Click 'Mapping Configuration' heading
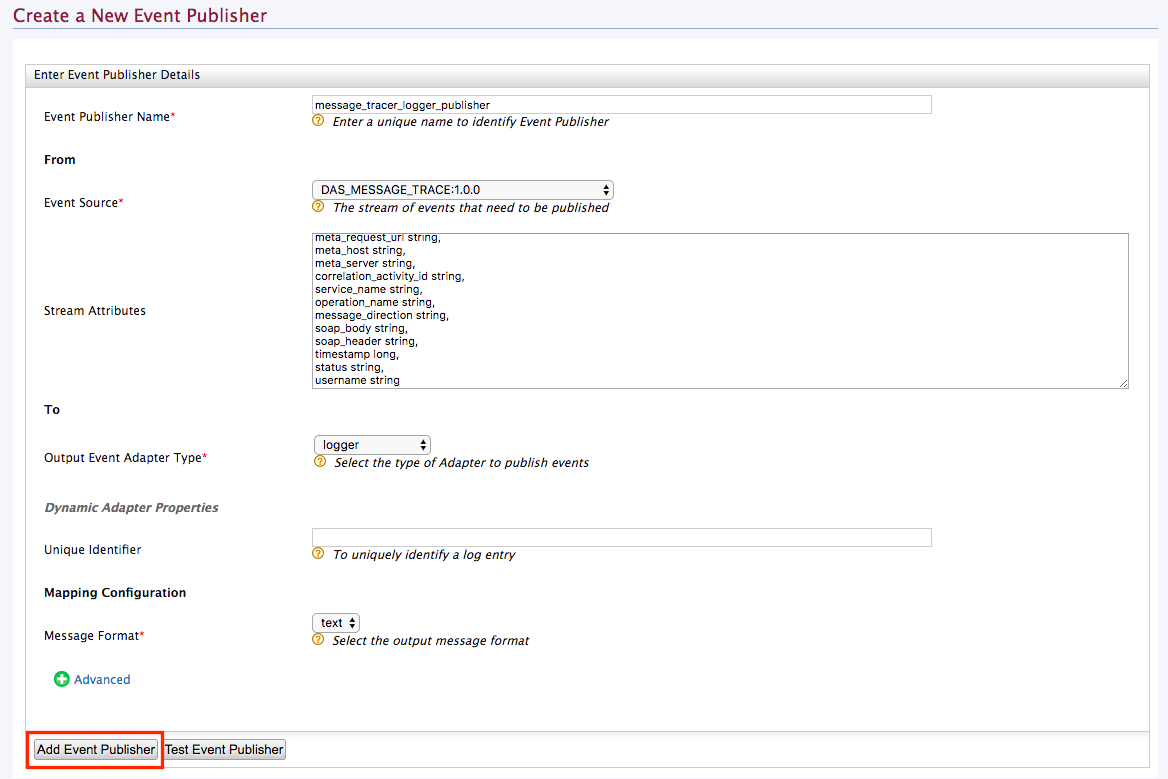 (115, 593)
